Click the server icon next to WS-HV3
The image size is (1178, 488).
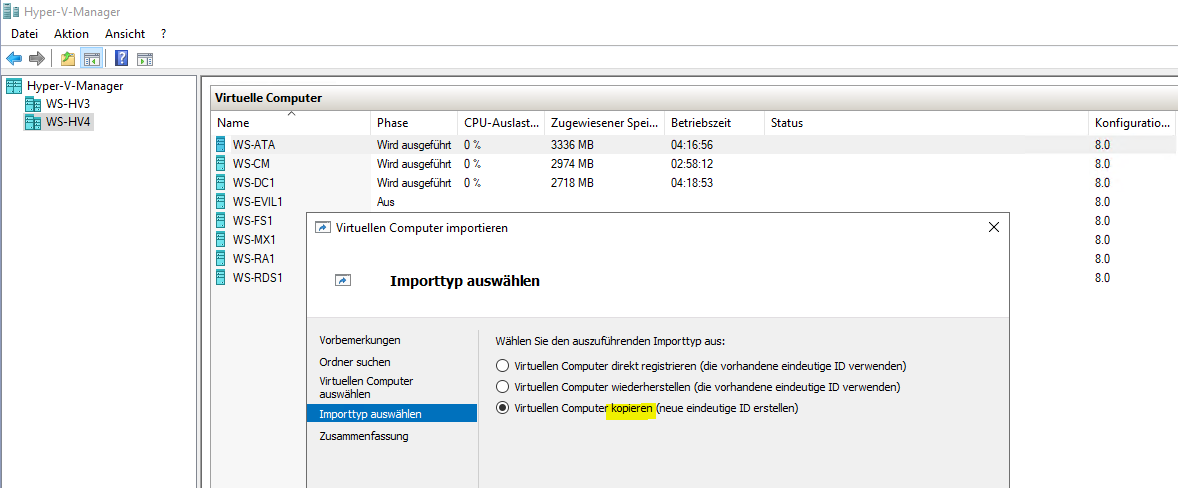[33, 104]
